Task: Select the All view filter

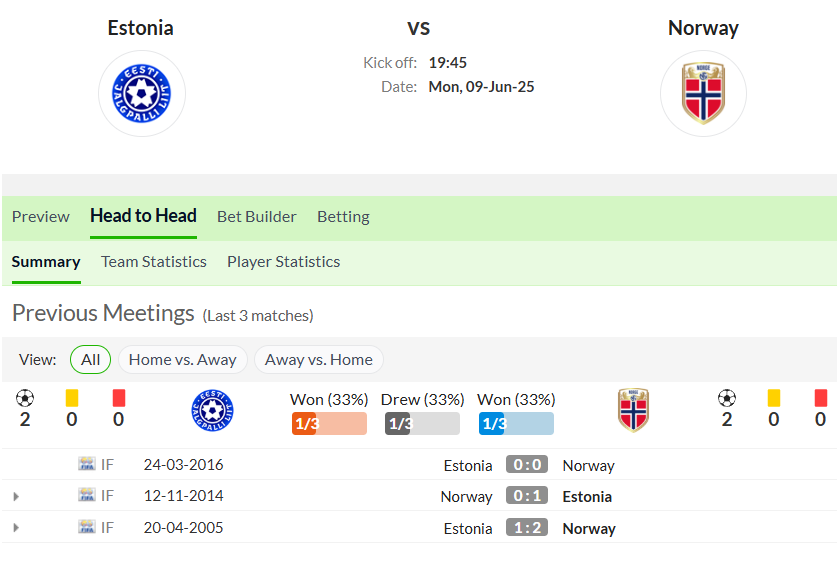Action: pos(90,359)
